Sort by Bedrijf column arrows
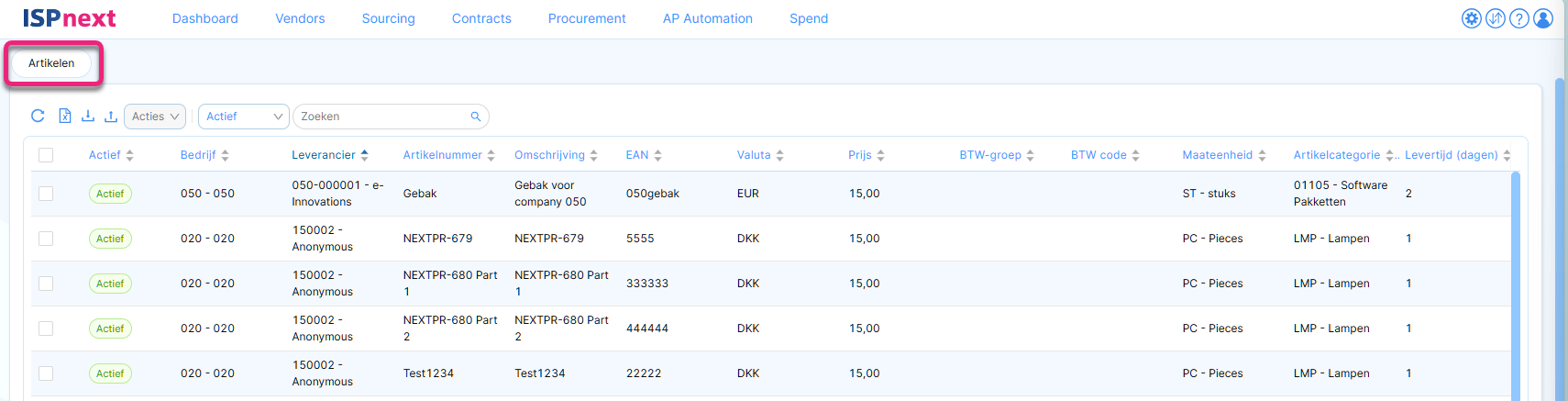Image resolution: width=1568 pixels, height=401 pixels. (x=225, y=155)
